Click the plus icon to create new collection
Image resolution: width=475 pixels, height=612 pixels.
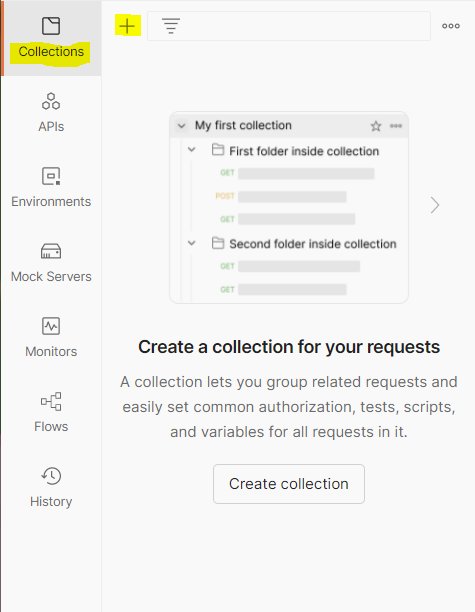point(127,26)
